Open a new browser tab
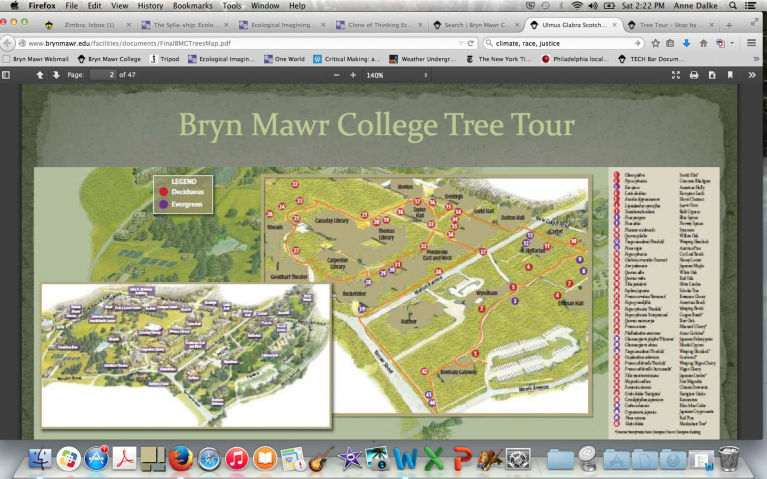Viewport: 767px width, 479px height. pyautogui.click(x=729, y=25)
